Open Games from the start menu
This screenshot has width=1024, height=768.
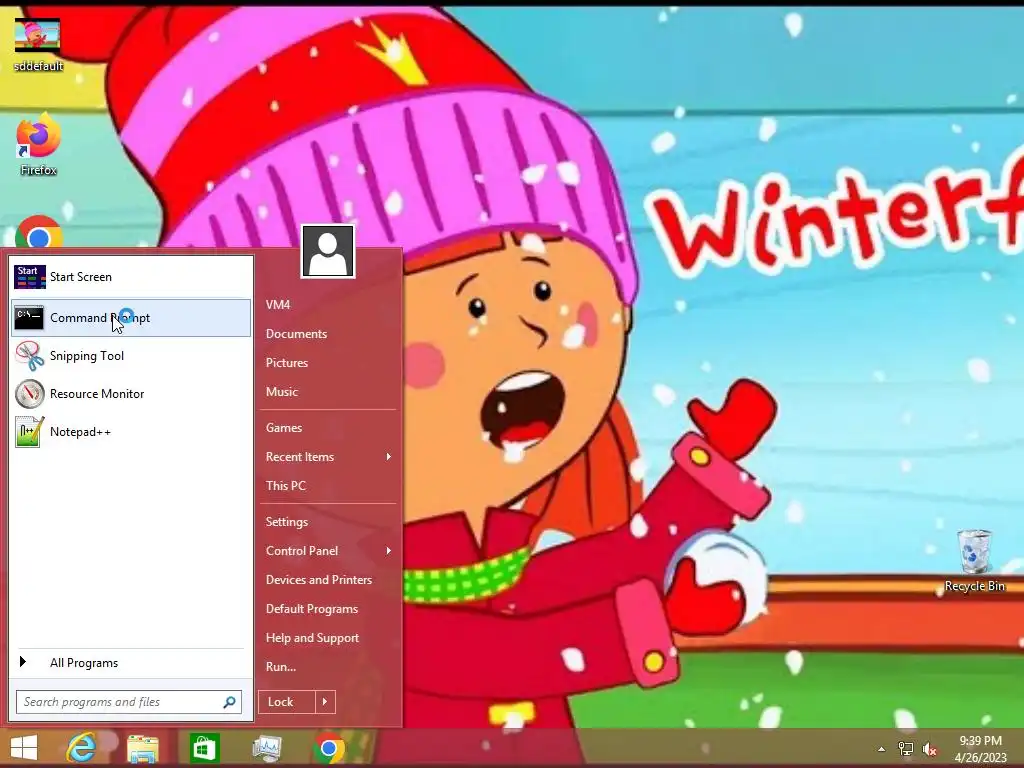click(x=283, y=428)
